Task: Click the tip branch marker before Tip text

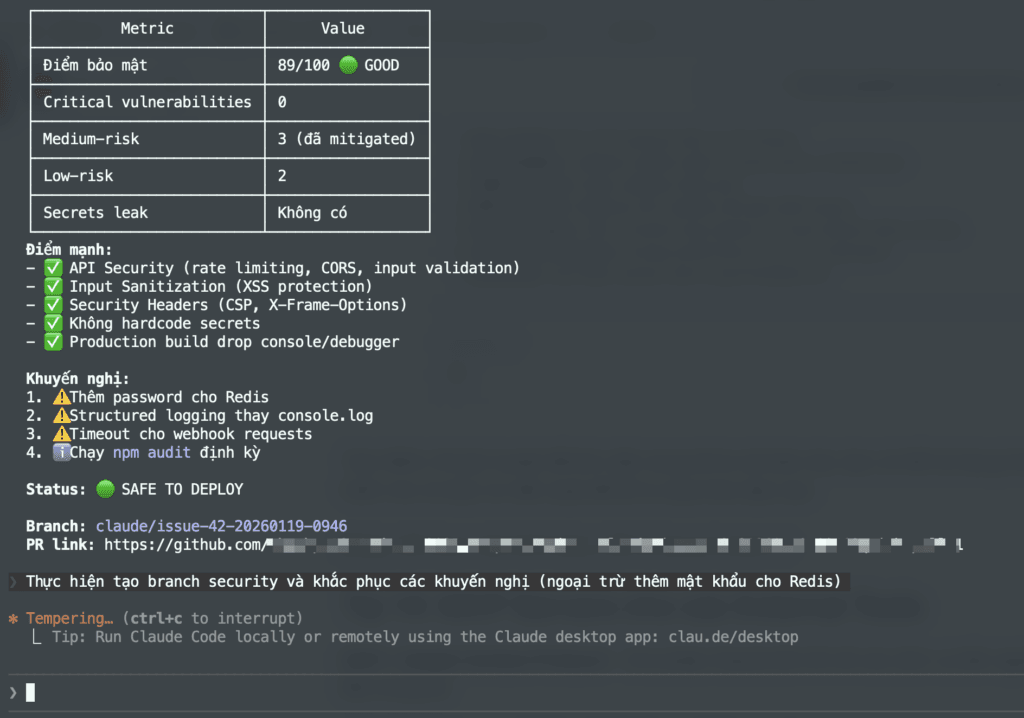Action: coord(36,637)
